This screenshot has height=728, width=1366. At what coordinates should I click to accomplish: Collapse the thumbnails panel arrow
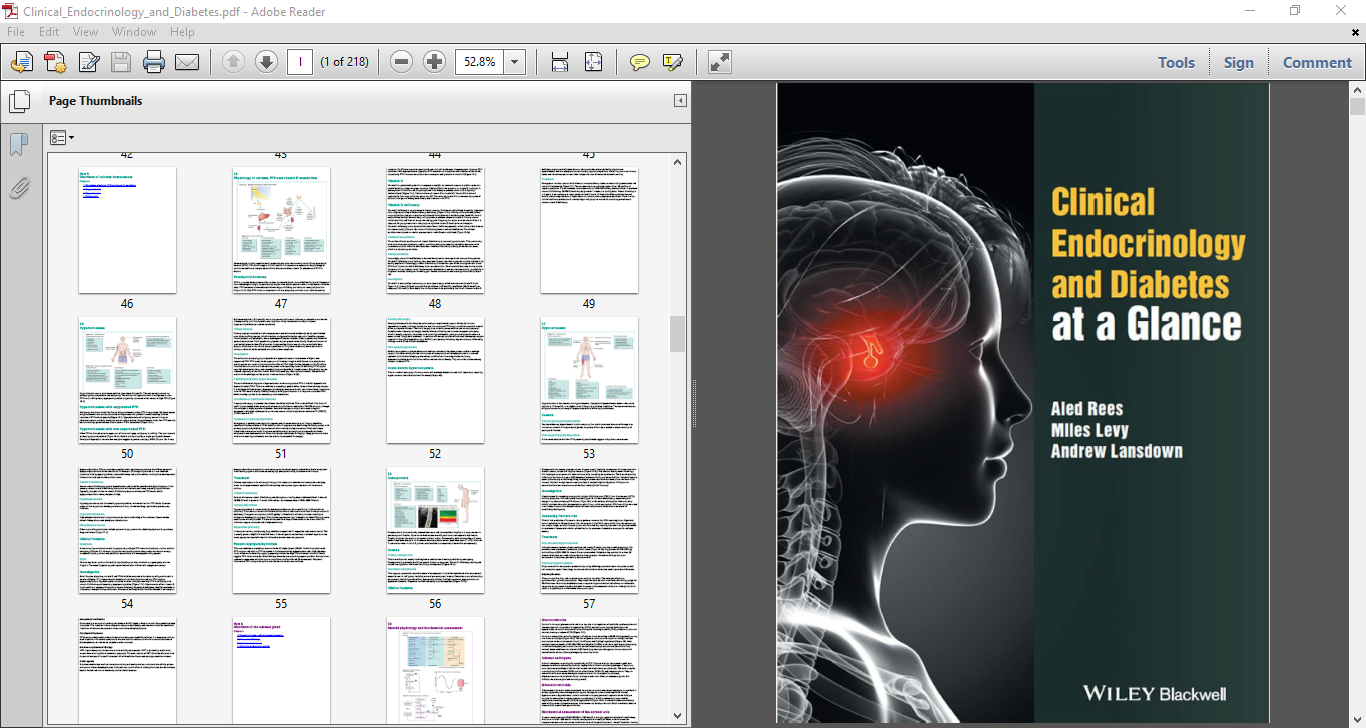(680, 101)
